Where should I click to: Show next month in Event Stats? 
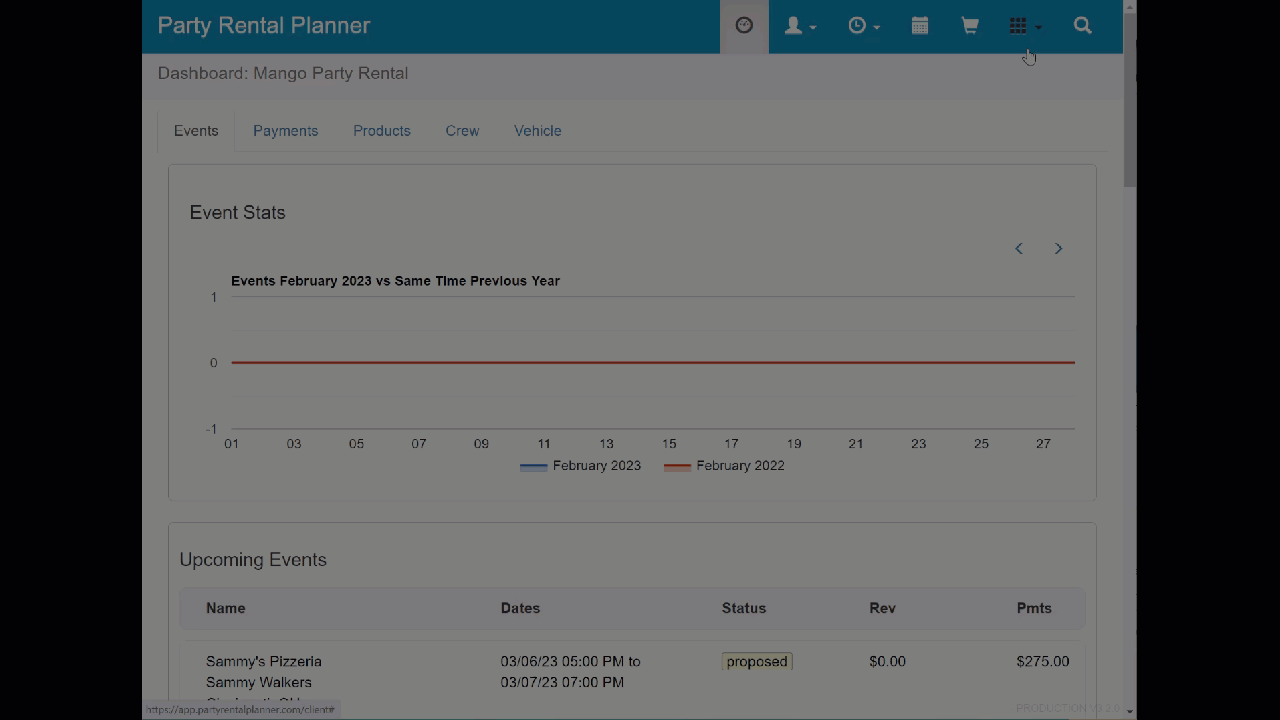(1058, 248)
